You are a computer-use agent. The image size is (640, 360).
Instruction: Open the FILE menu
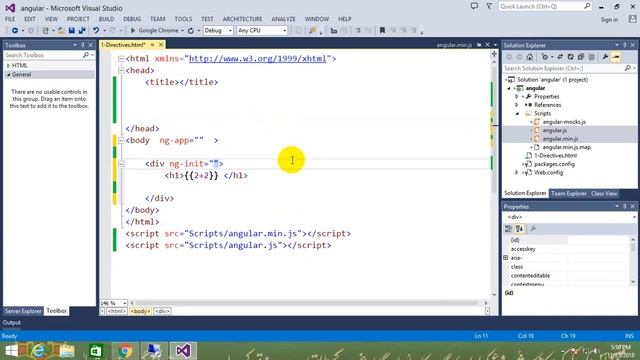[10, 19]
